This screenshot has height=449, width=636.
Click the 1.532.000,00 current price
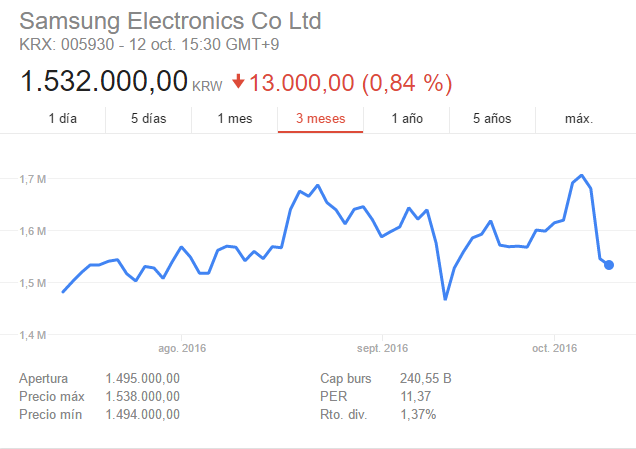pos(103,81)
